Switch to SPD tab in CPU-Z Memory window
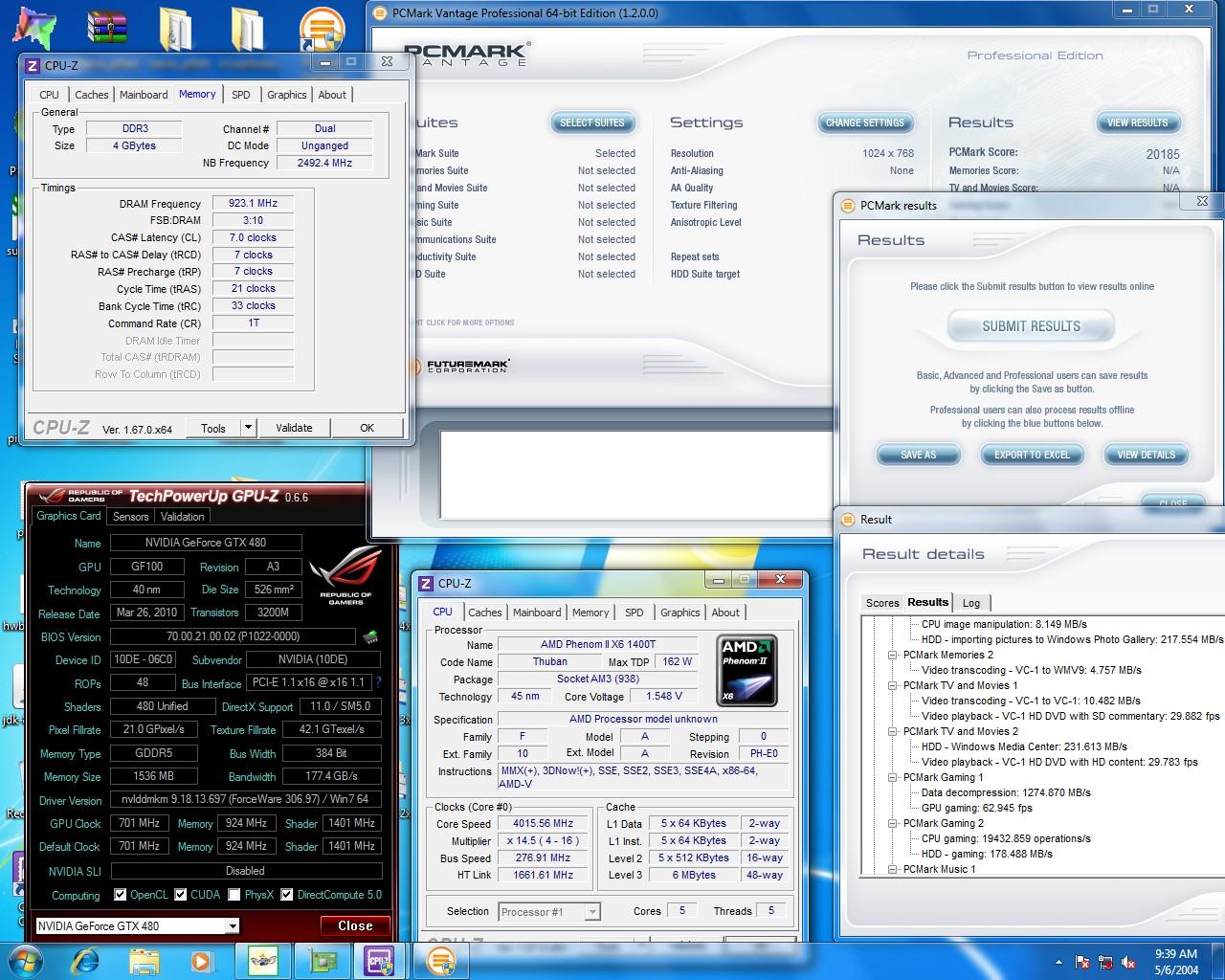 [x=241, y=95]
